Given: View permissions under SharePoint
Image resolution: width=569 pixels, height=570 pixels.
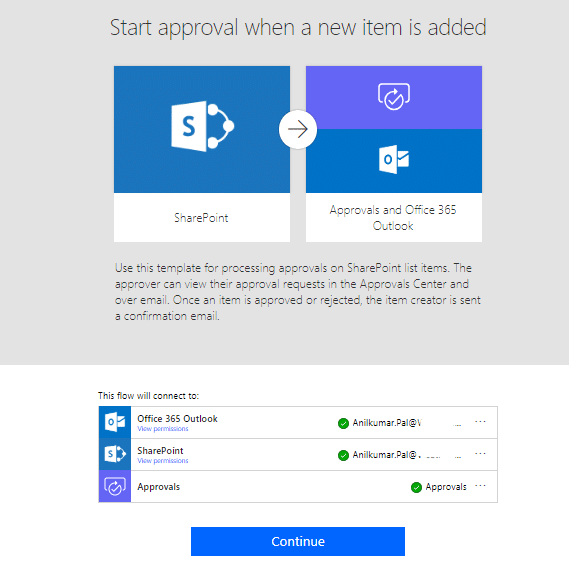Looking at the screenshot, I should [x=163, y=461].
